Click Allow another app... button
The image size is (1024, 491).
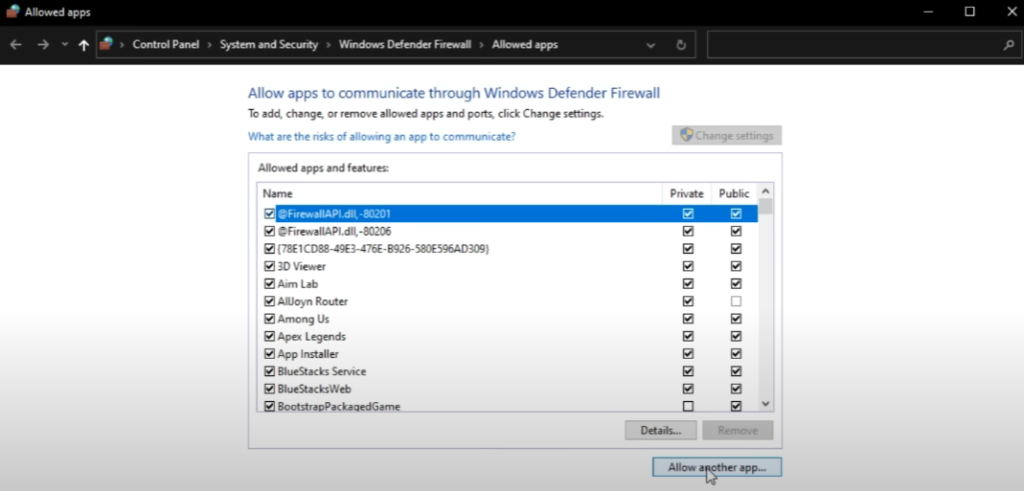click(x=716, y=467)
